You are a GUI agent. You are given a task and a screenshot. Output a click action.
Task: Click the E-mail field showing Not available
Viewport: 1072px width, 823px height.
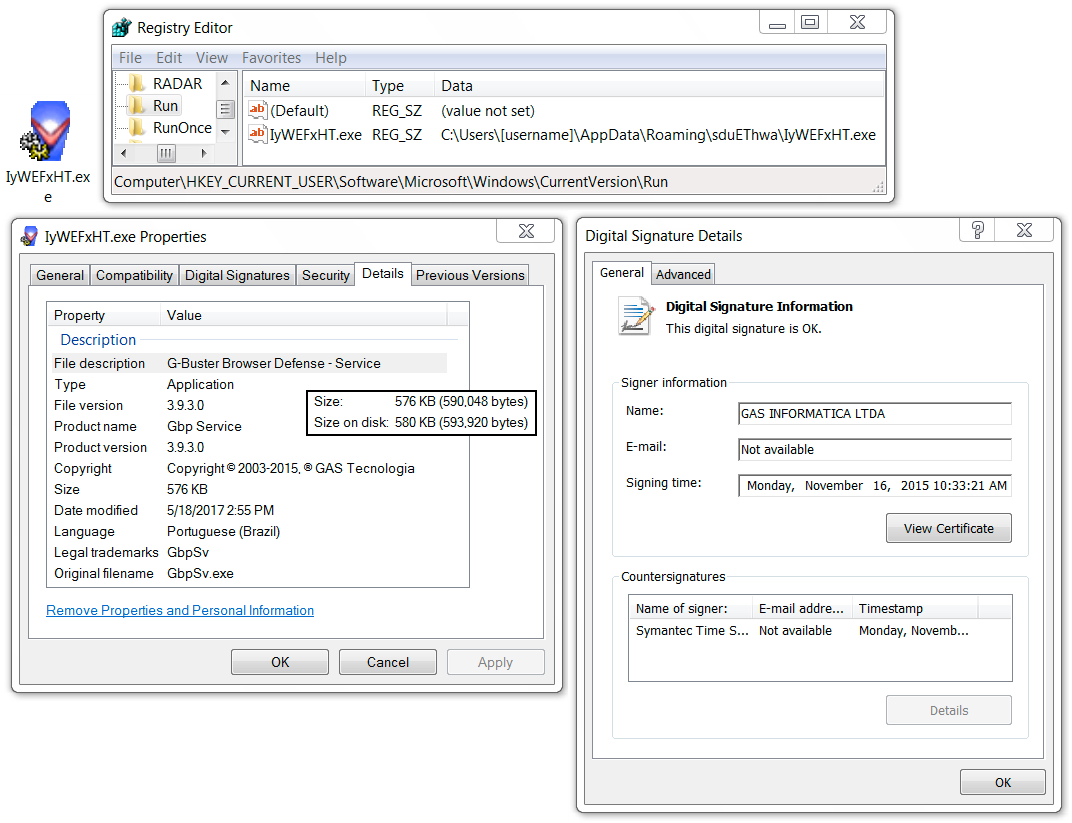874,450
